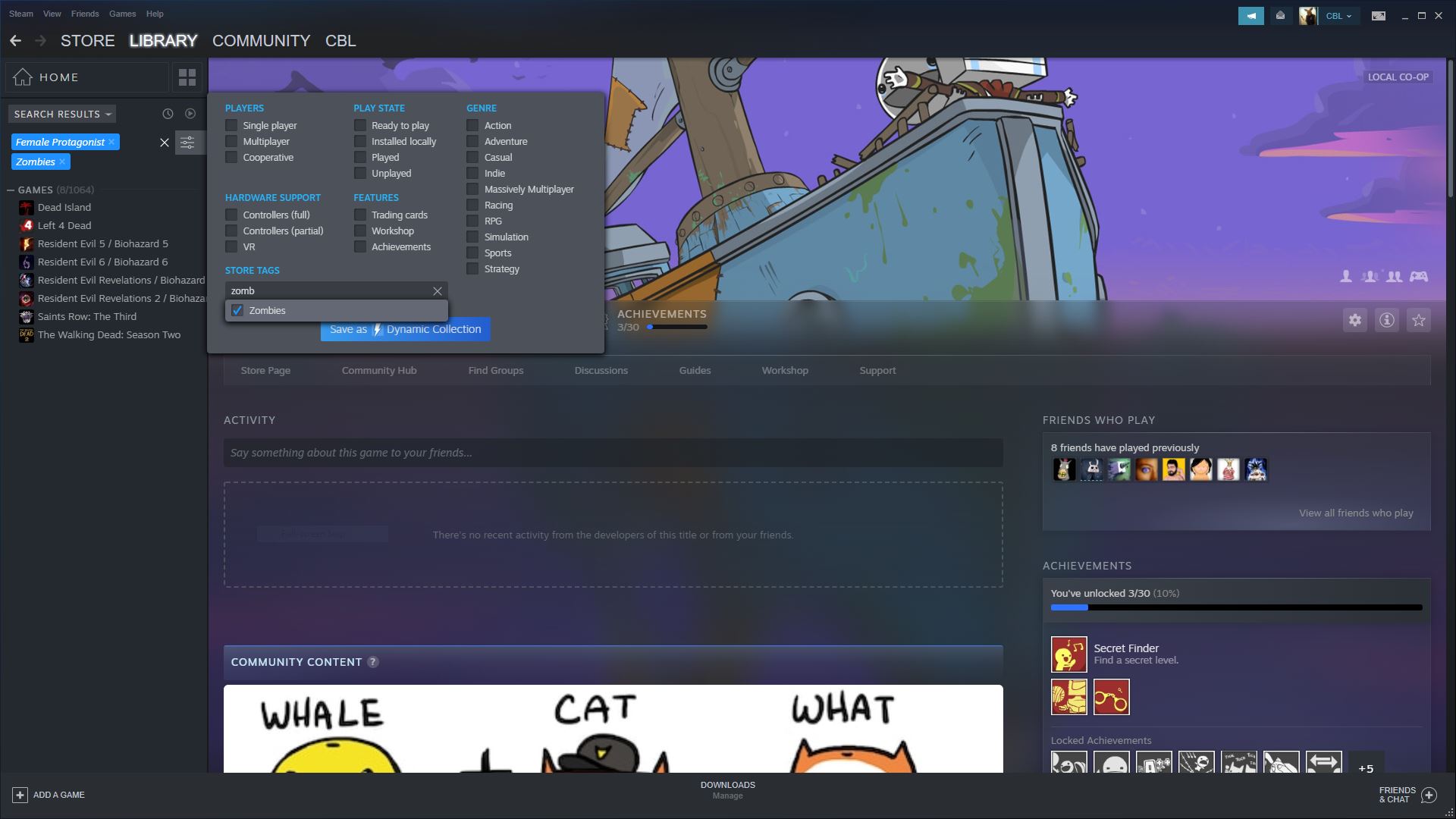The width and height of the screenshot is (1456, 819).
Task: Open the library grid view icon
Action: click(187, 77)
